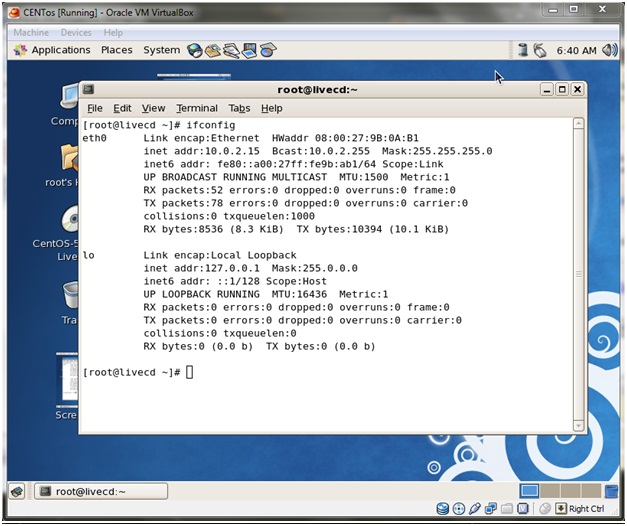
Task: Close the root@livecd terminal window
Action: pos(577,90)
